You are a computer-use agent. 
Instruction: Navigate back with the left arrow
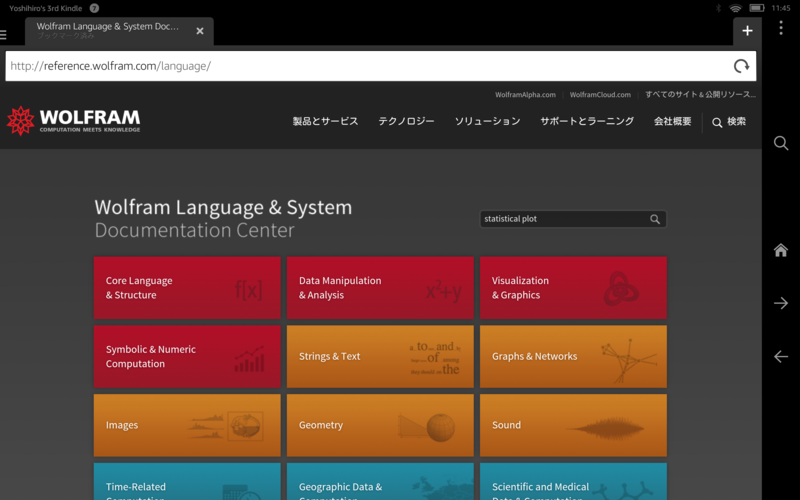pos(781,356)
